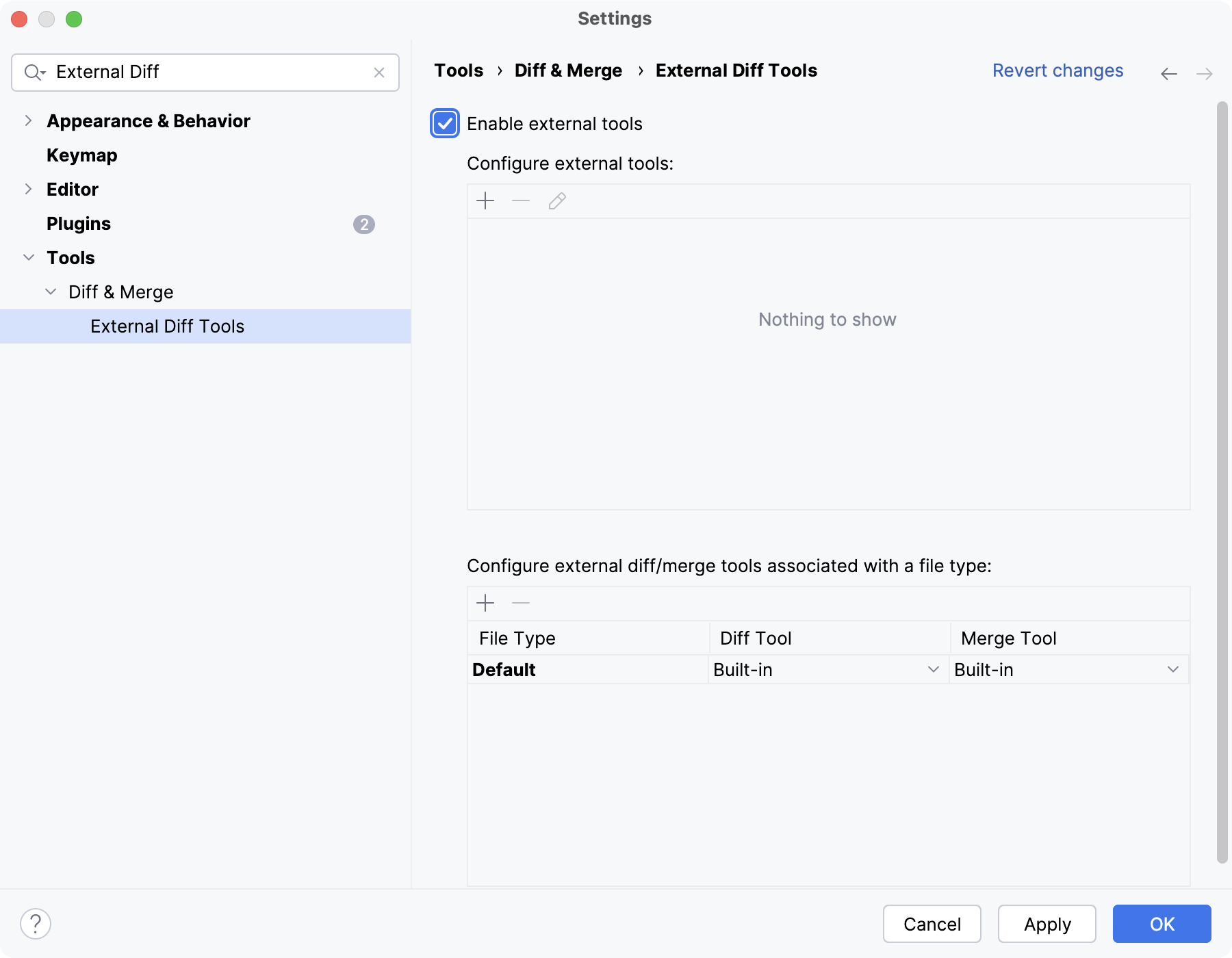1232x958 pixels.
Task: Open Tools breadcrumb link
Action: click(x=458, y=70)
